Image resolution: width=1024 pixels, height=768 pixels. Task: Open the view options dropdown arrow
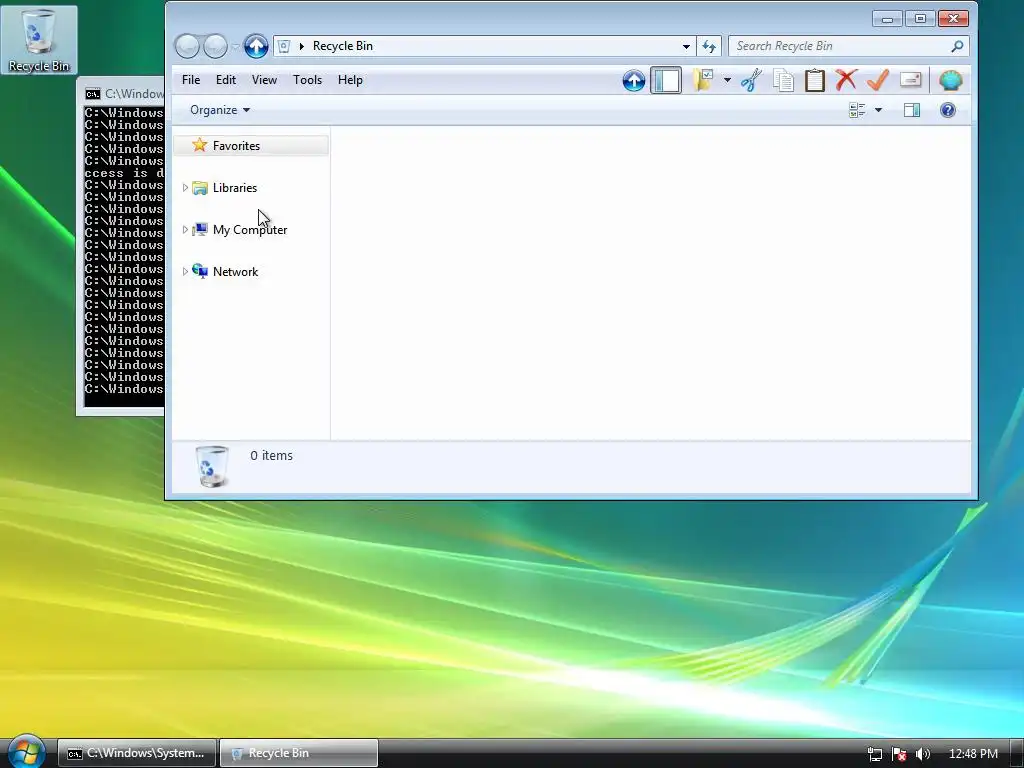[x=878, y=110]
